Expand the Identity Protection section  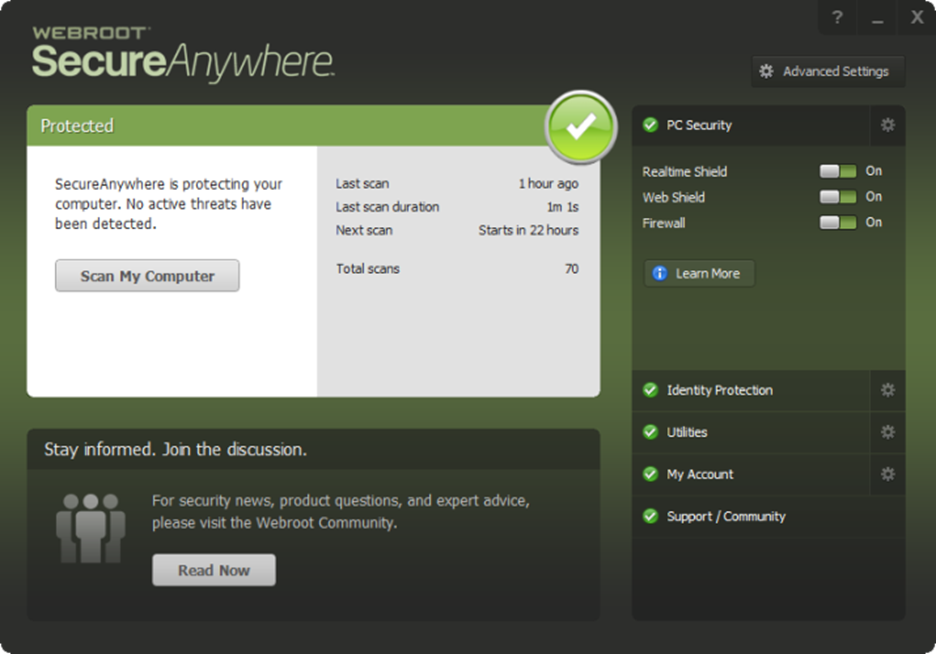(719, 390)
